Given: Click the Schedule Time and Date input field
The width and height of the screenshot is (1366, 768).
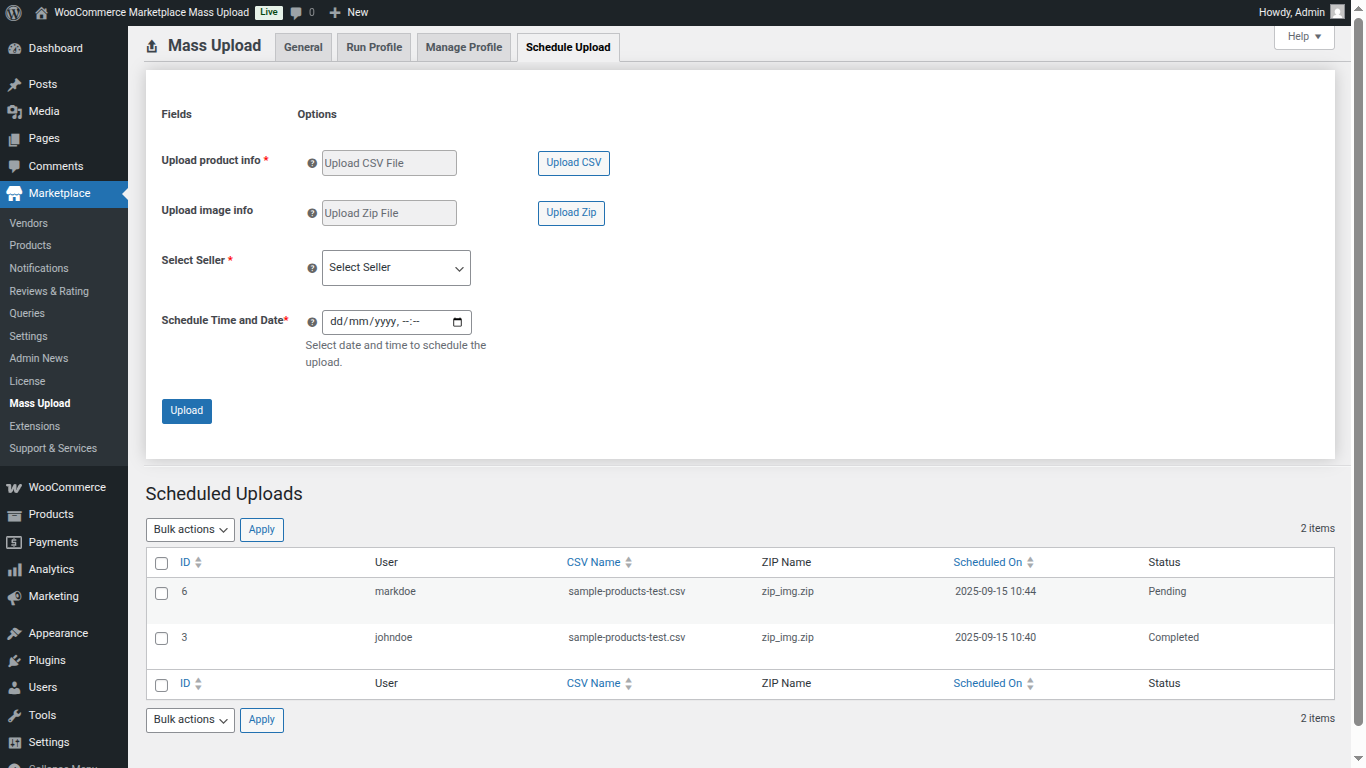Looking at the screenshot, I should point(390,321).
